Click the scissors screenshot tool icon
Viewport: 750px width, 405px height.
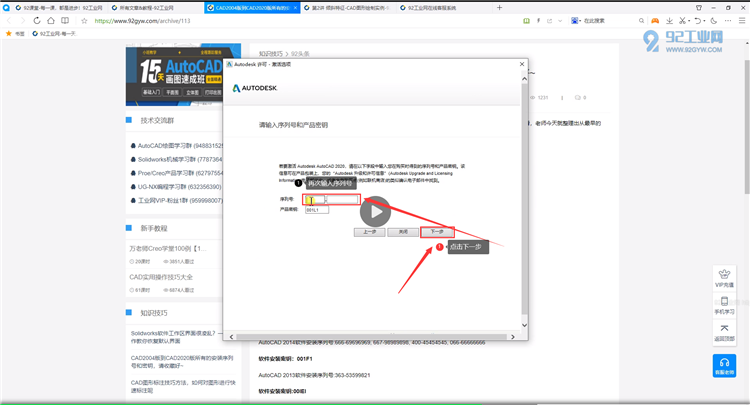(683, 21)
